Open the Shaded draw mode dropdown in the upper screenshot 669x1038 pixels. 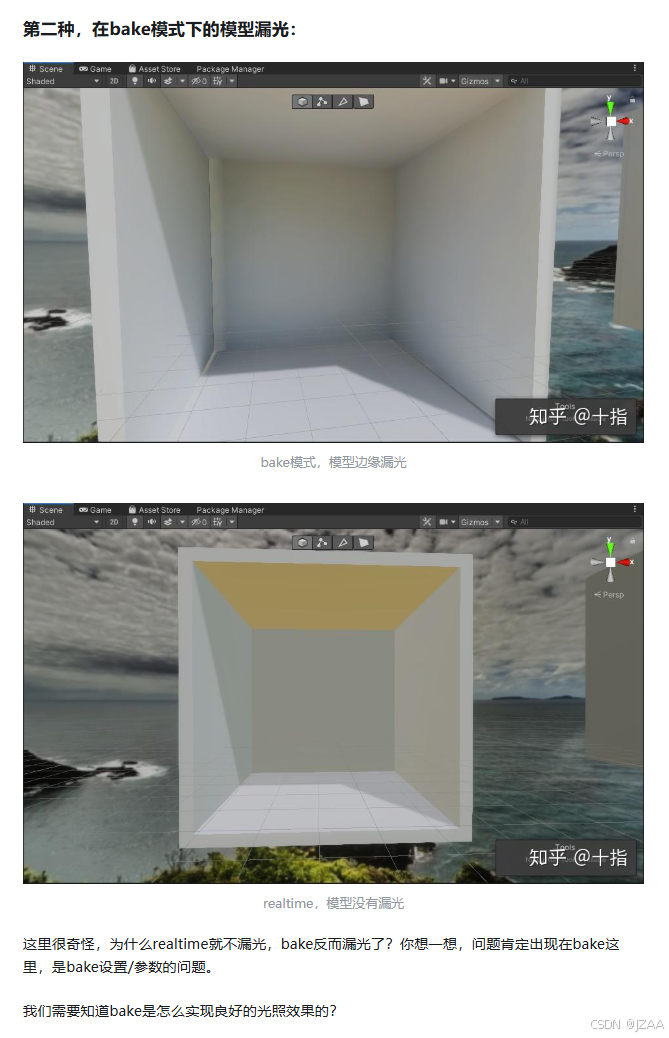pyautogui.click(x=63, y=81)
